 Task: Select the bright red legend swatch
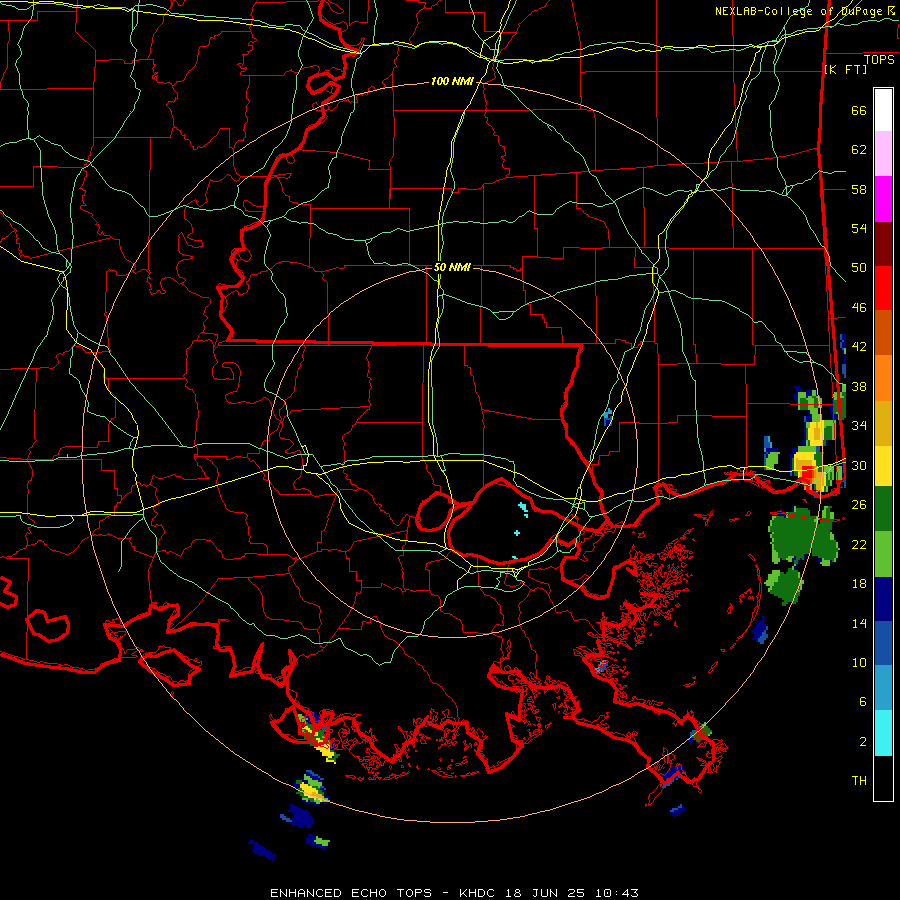coord(883,288)
